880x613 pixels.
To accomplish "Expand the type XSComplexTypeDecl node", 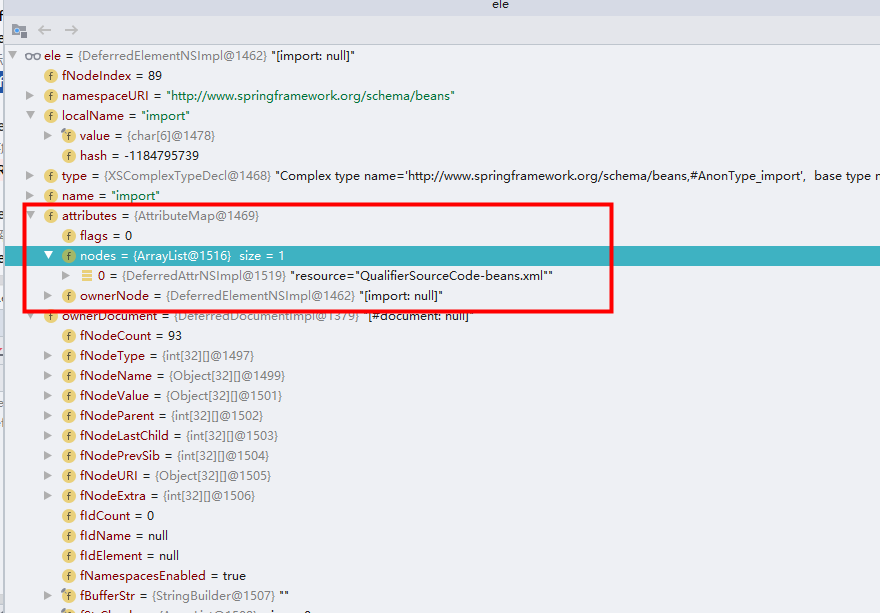I will pyautogui.click(x=31, y=176).
